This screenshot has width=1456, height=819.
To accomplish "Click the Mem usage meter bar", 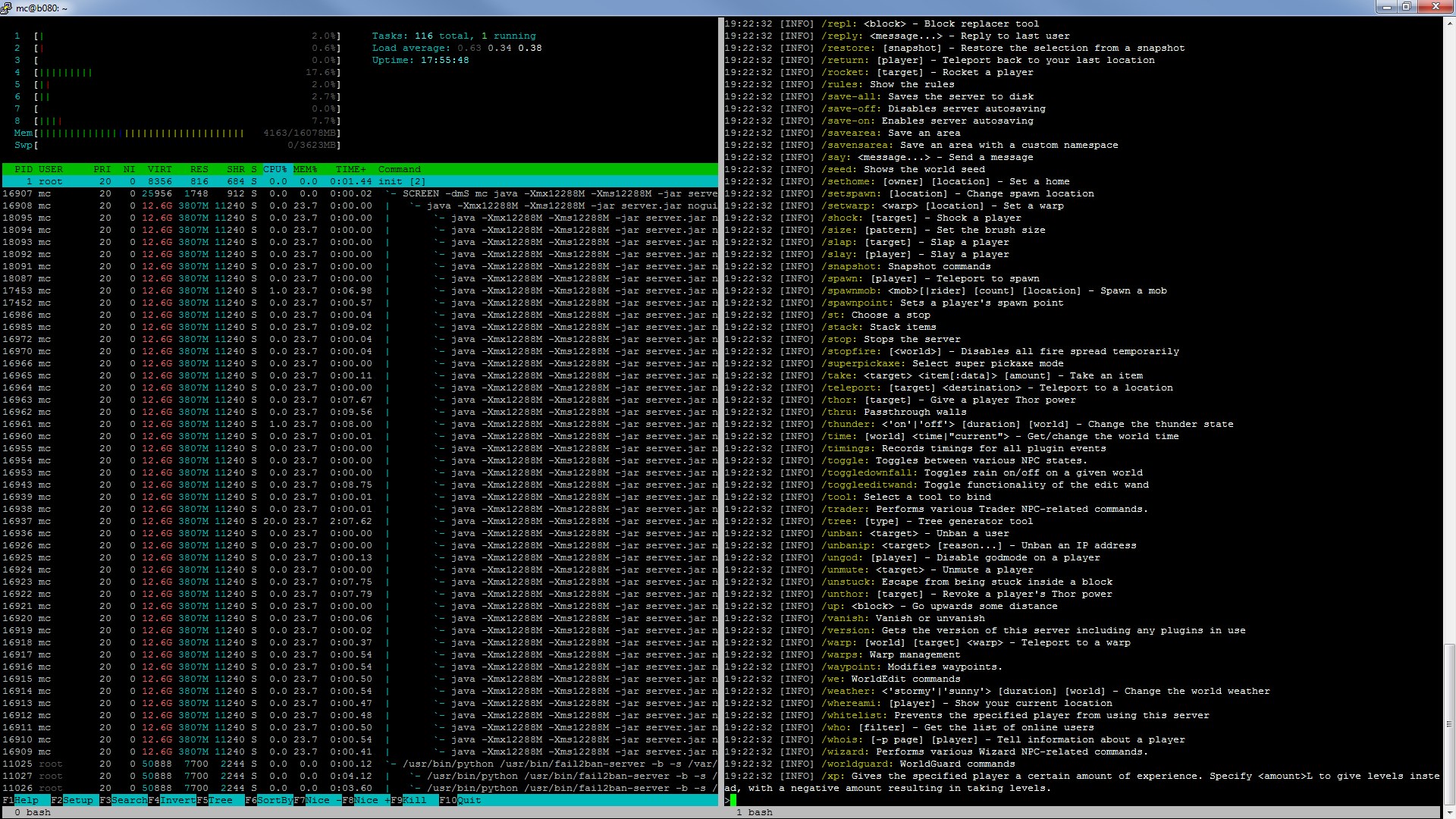I will [177, 133].
